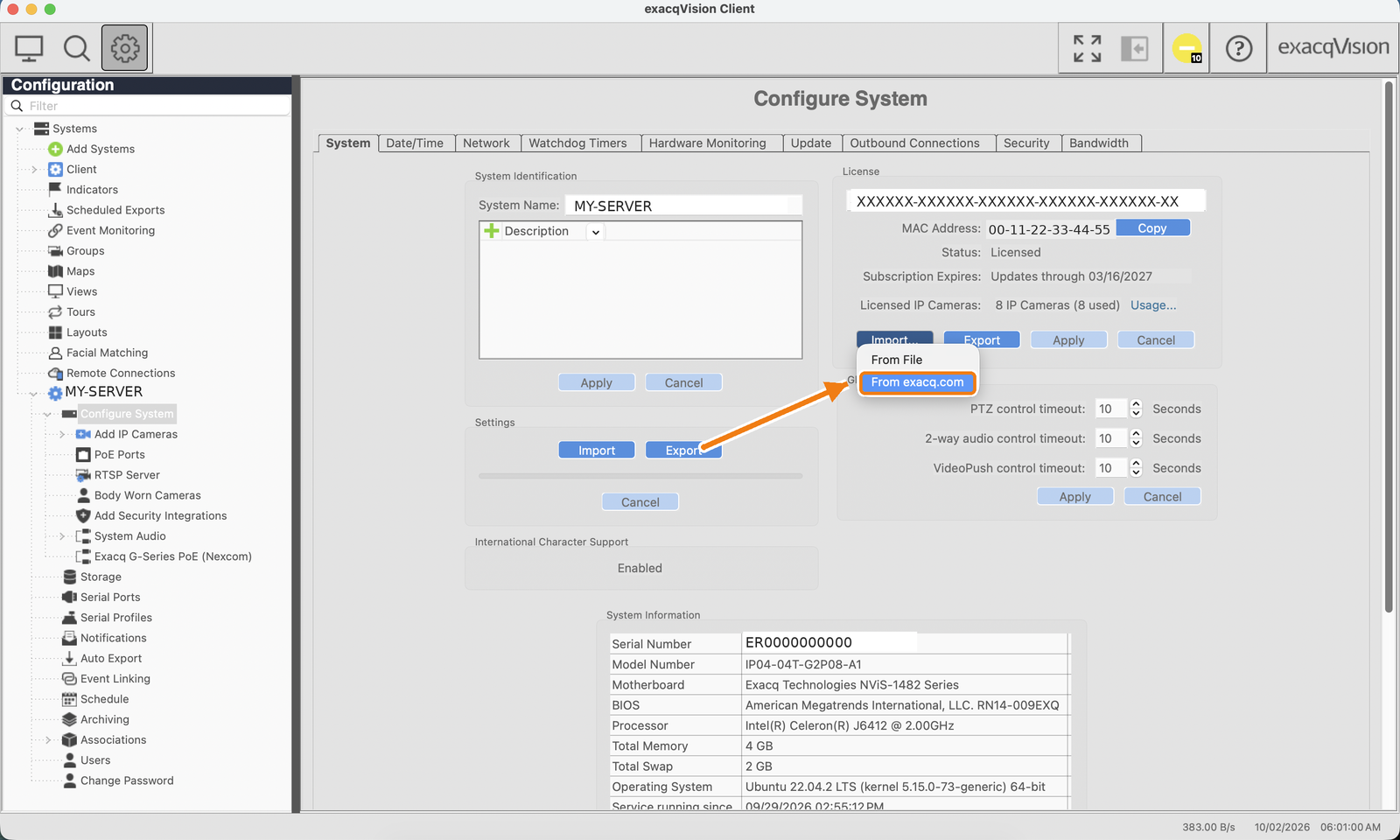Click the green plus next to Description
This screenshot has height=840, width=1400.
coord(492,231)
